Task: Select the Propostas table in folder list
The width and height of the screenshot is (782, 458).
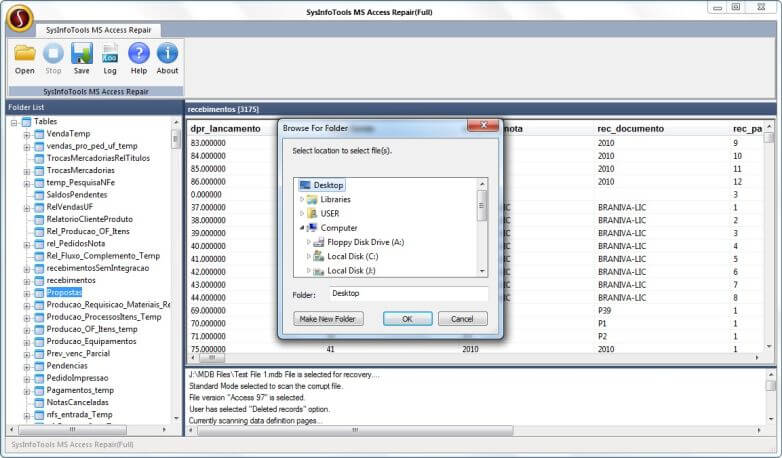Action: (x=64, y=293)
